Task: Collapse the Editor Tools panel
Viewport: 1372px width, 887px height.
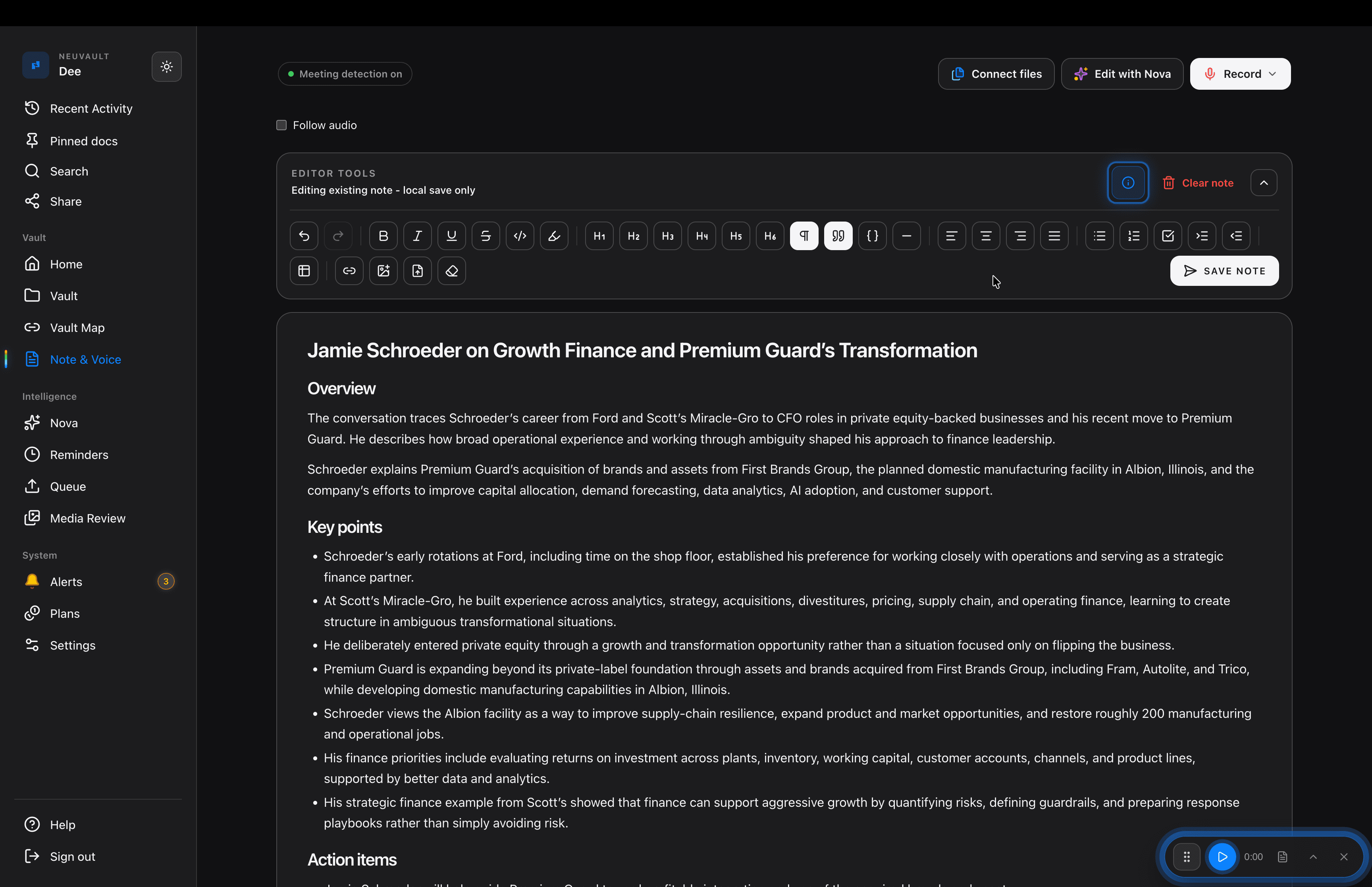Action: pyautogui.click(x=1264, y=183)
